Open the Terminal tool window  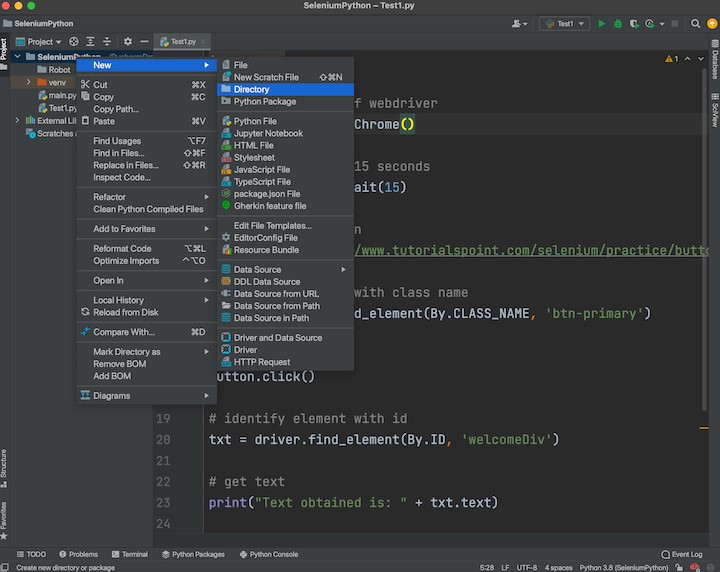(128, 554)
